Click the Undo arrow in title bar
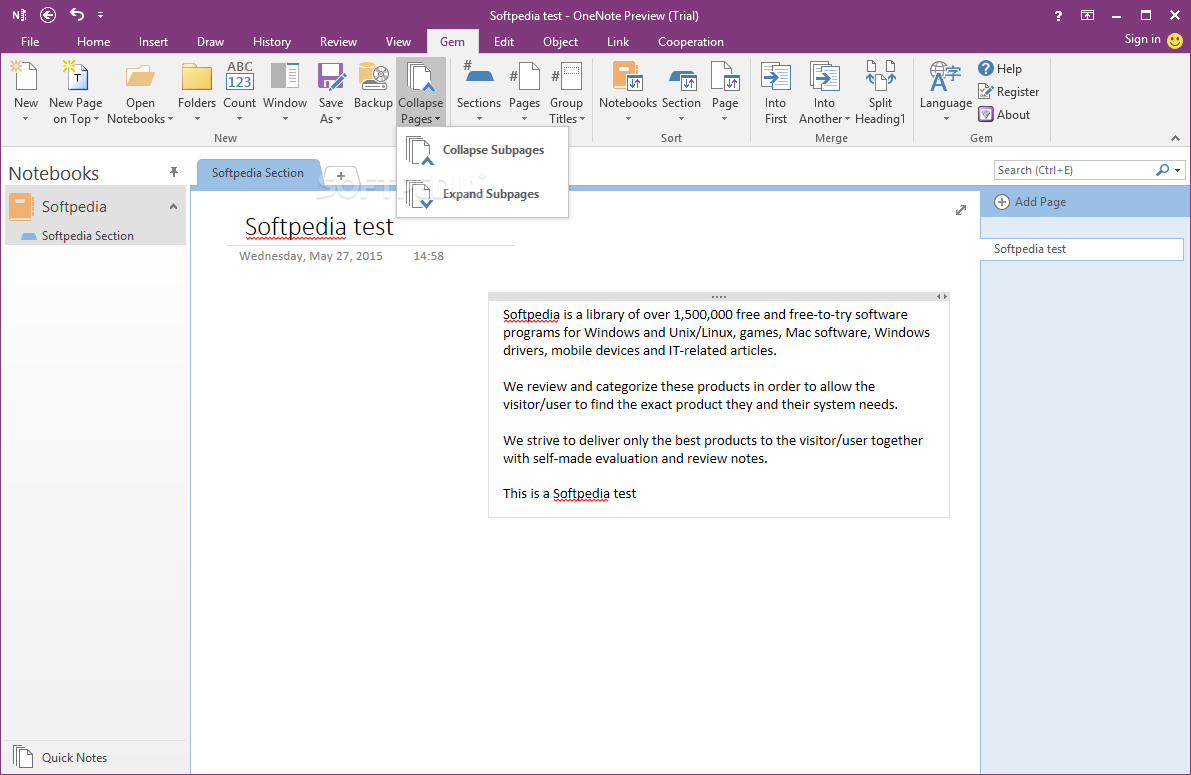 pos(77,14)
